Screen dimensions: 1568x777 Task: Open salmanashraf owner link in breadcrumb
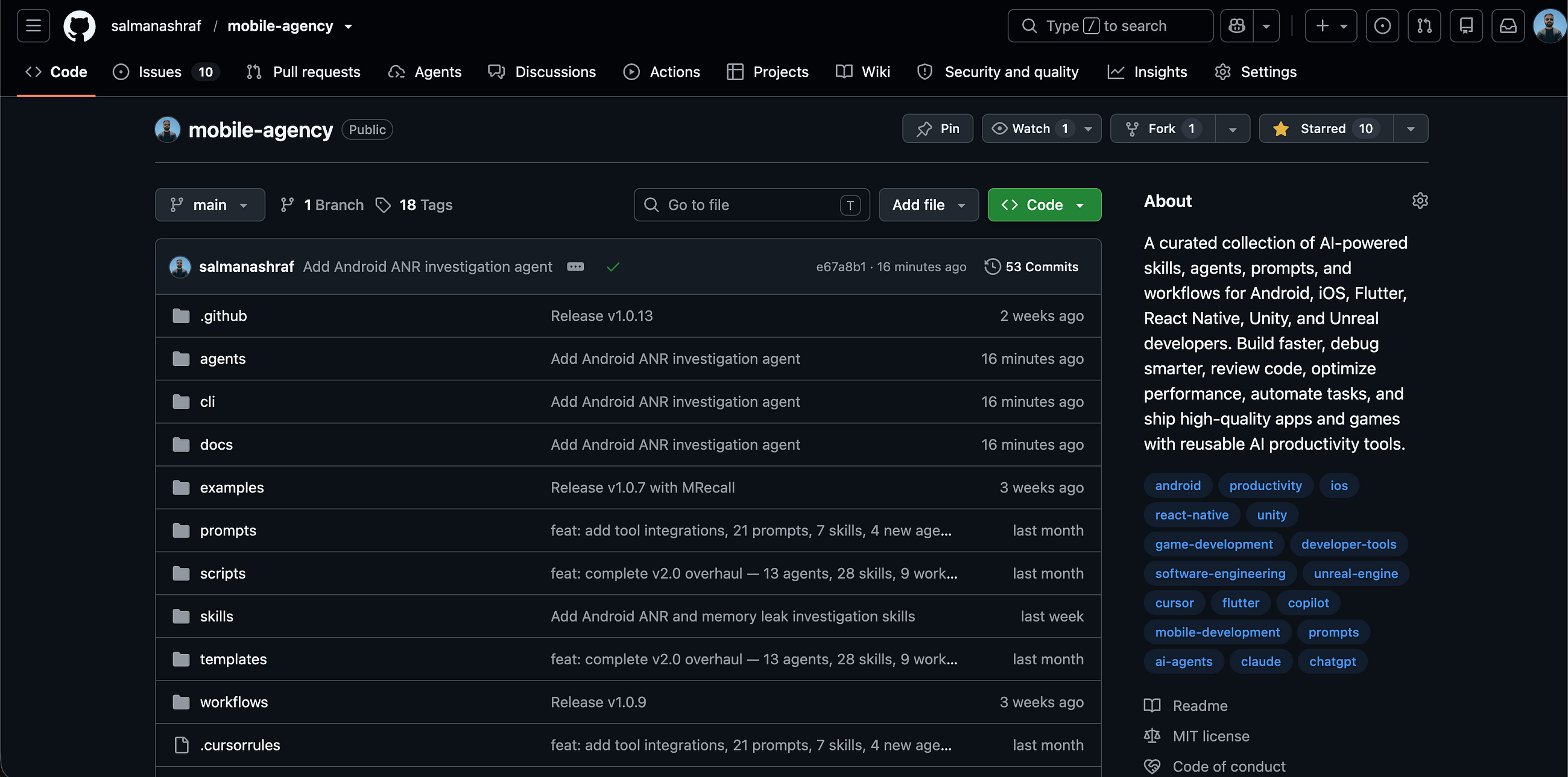pos(156,26)
